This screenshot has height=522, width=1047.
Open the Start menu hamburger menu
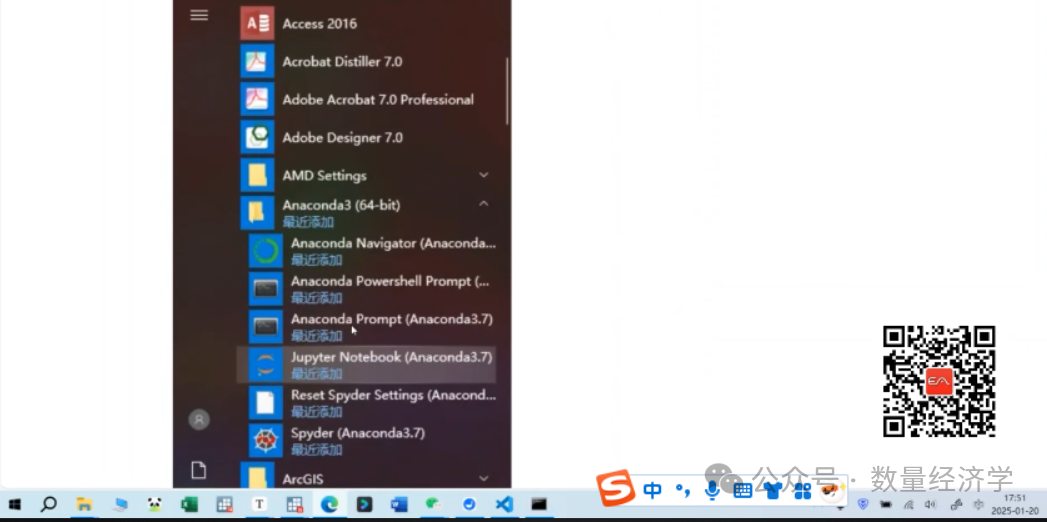199,15
